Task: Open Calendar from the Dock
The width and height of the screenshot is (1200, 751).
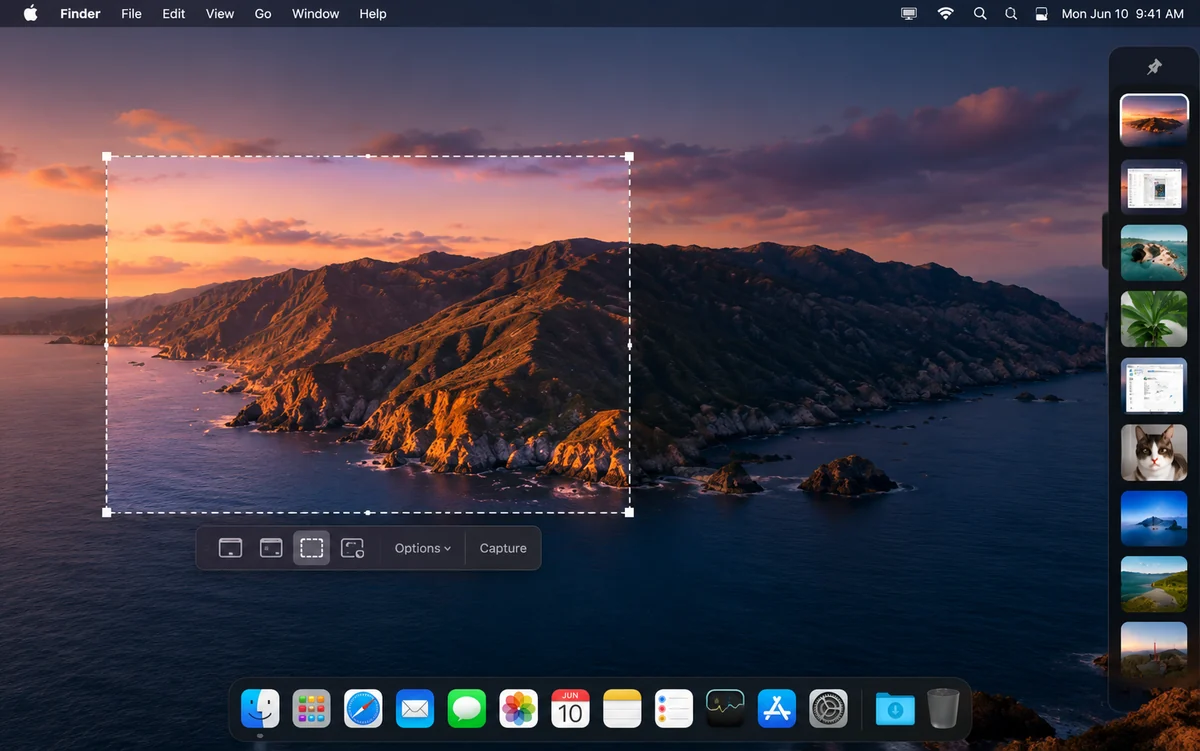Action: (x=570, y=709)
